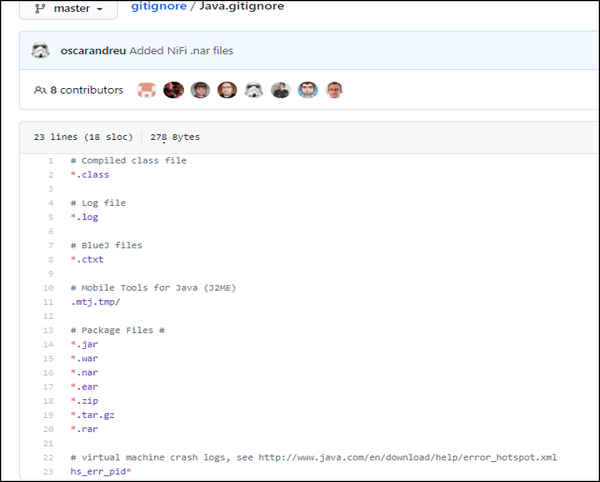Click the people icon beside 8 contributors

40,90
